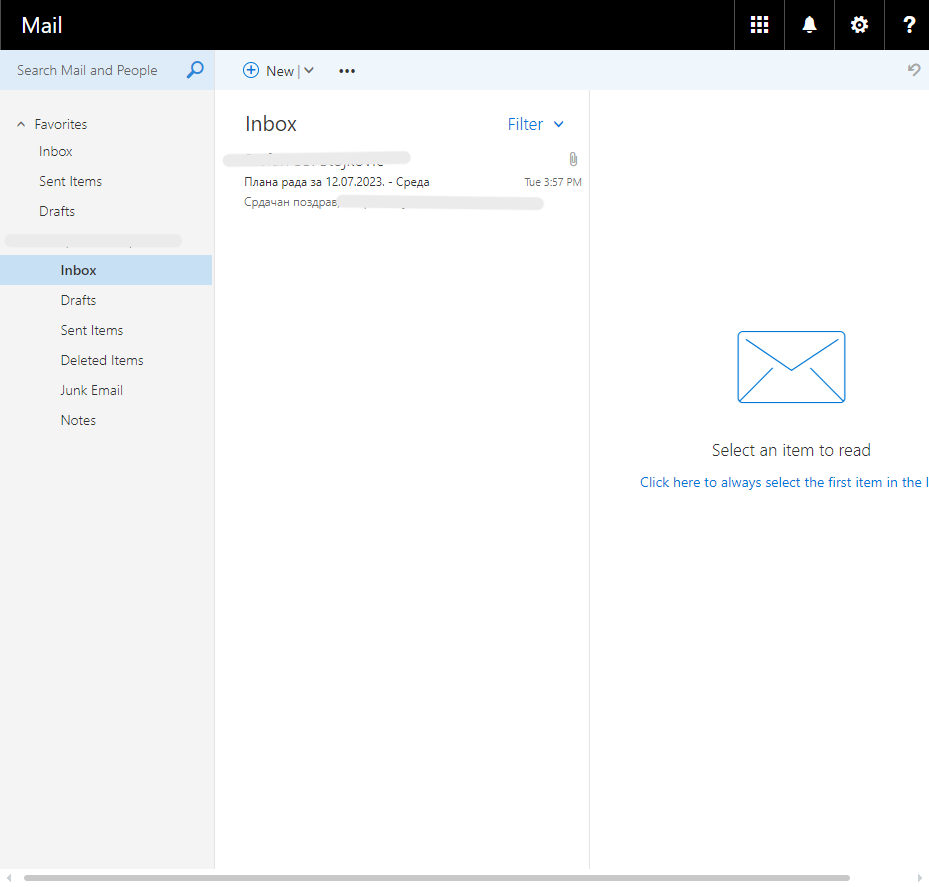929x887 pixels.
Task: Open the Junk Email folder
Action: point(91,390)
